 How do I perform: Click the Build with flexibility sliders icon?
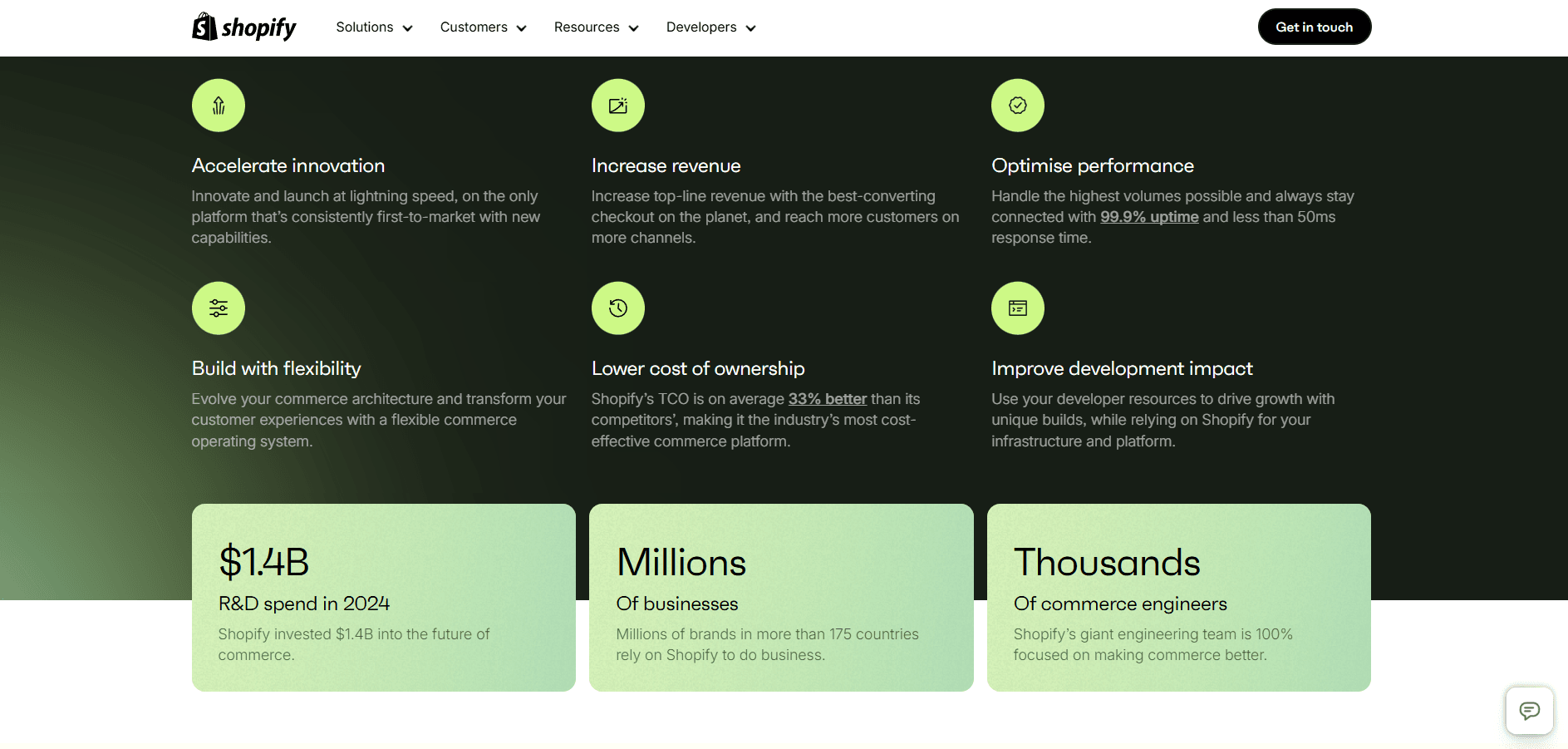pos(219,308)
